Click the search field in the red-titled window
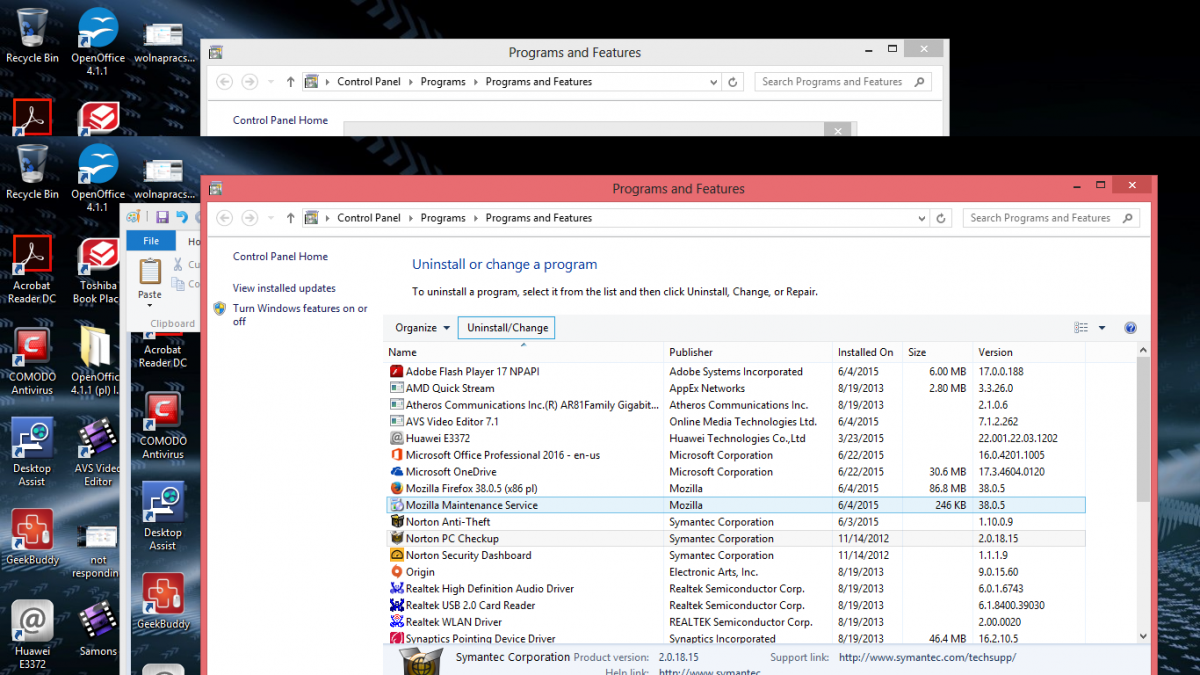 point(1051,218)
